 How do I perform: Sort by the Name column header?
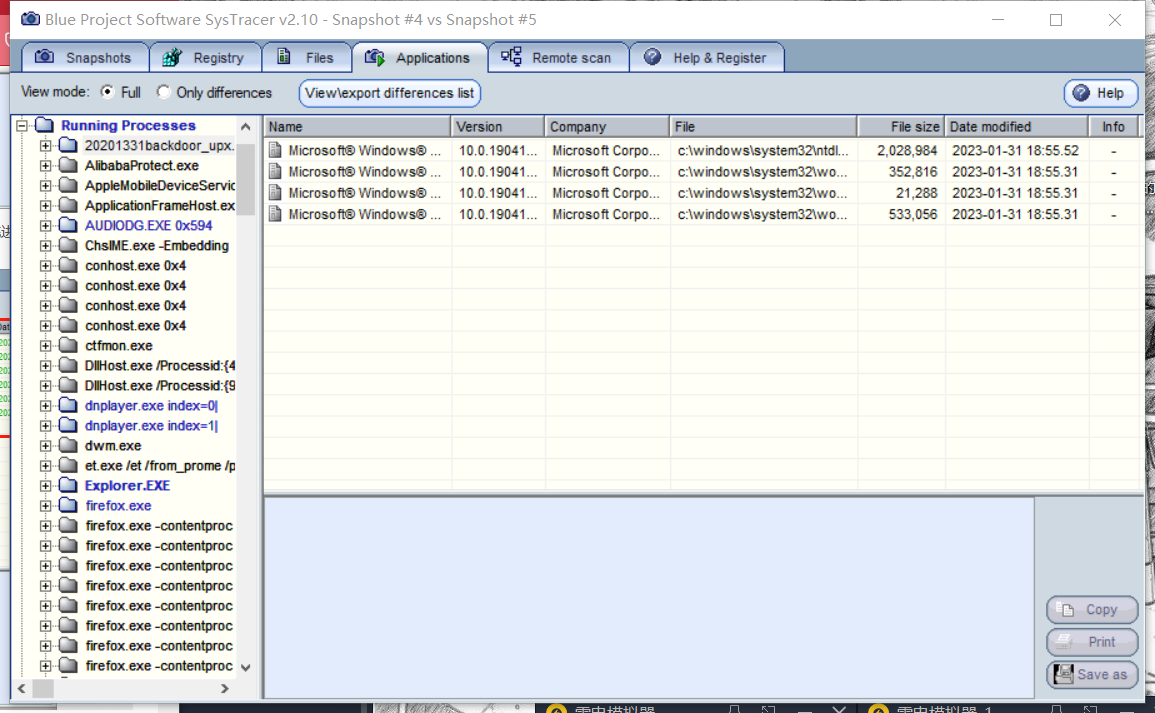(357, 127)
